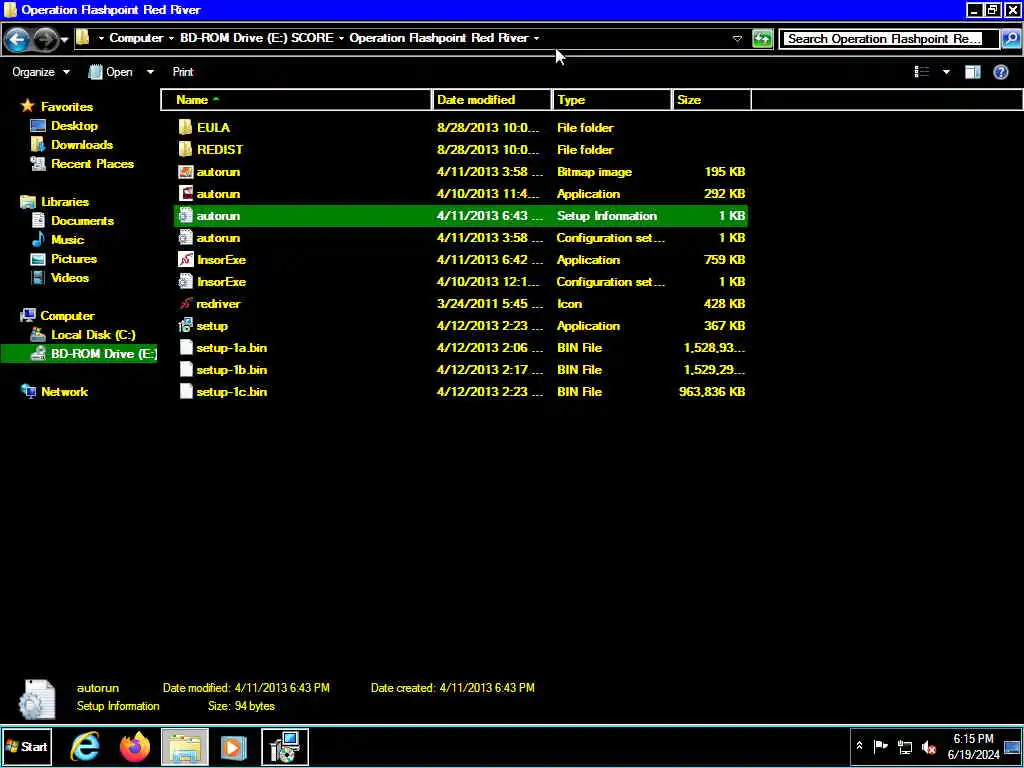Open the Pictures library
Screen dimensions: 1024x768
pos(74,259)
